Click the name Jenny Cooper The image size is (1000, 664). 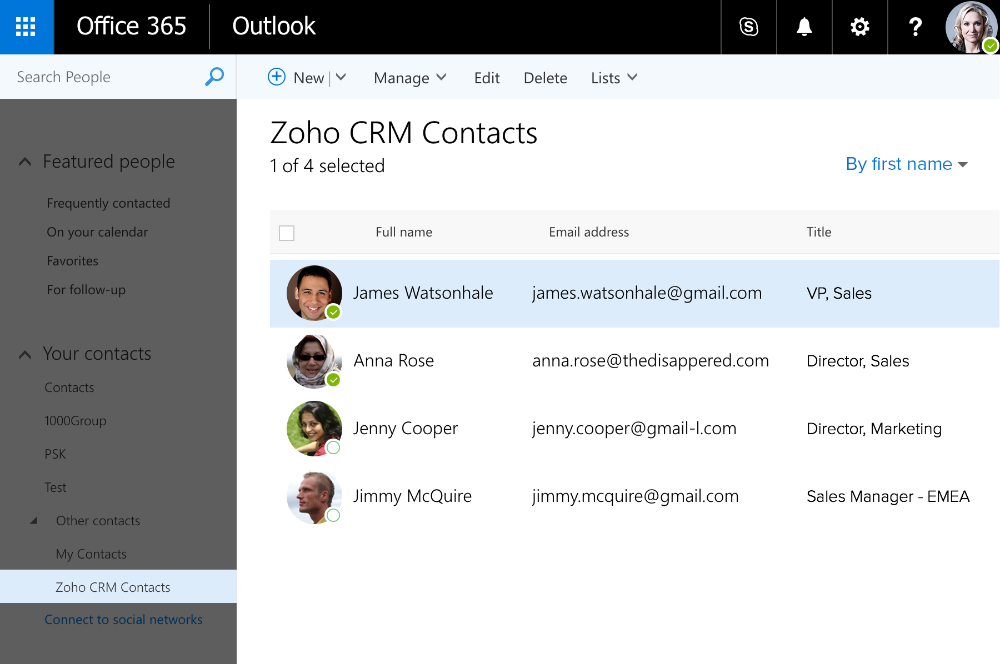click(x=406, y=429)
